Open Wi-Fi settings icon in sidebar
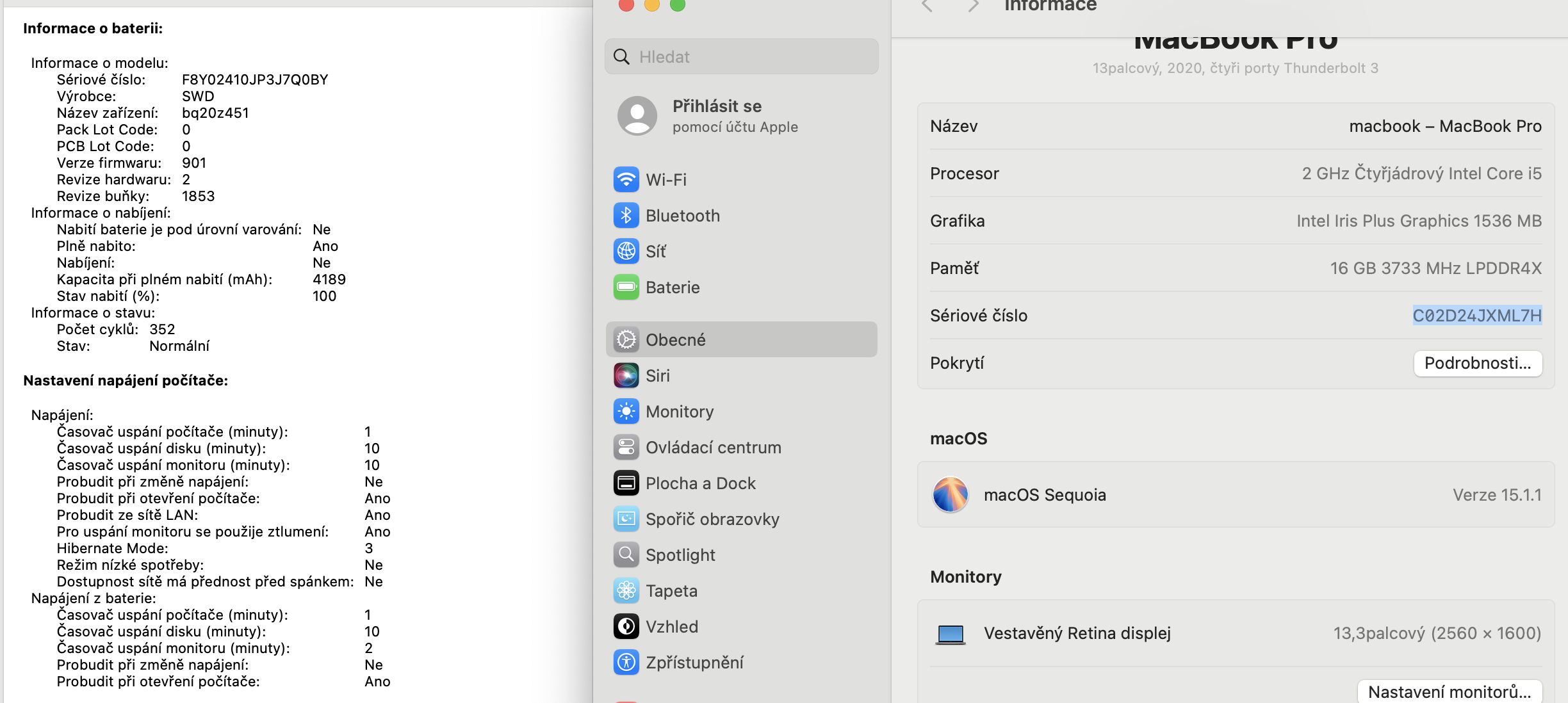 click(626, 180)
